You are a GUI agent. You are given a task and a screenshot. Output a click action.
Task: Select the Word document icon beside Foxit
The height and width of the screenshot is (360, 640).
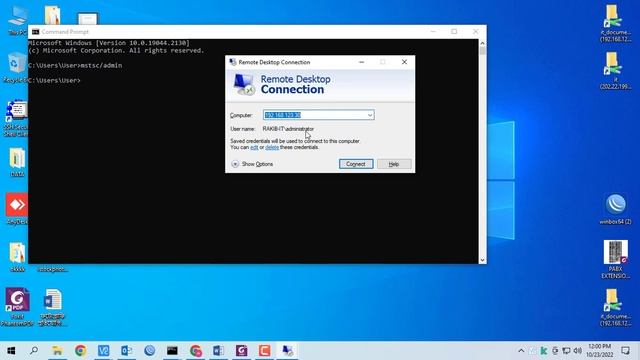click(x=52, y=307)
